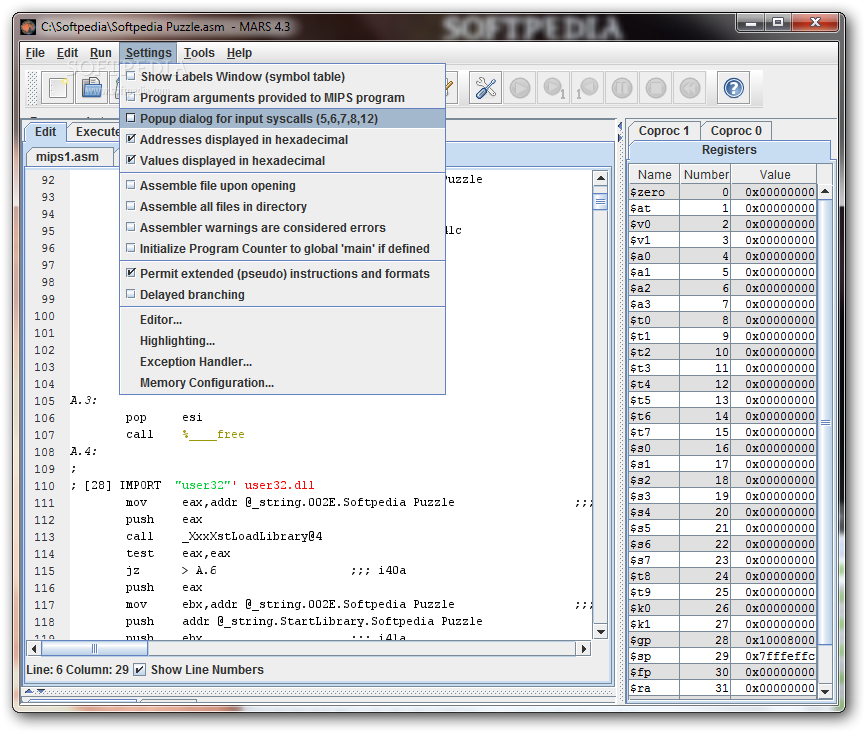Click editor vertical scrollbar up arrow
Image resolution: width=866 pixels, height=733 pixels.
(x=600, y=178)
